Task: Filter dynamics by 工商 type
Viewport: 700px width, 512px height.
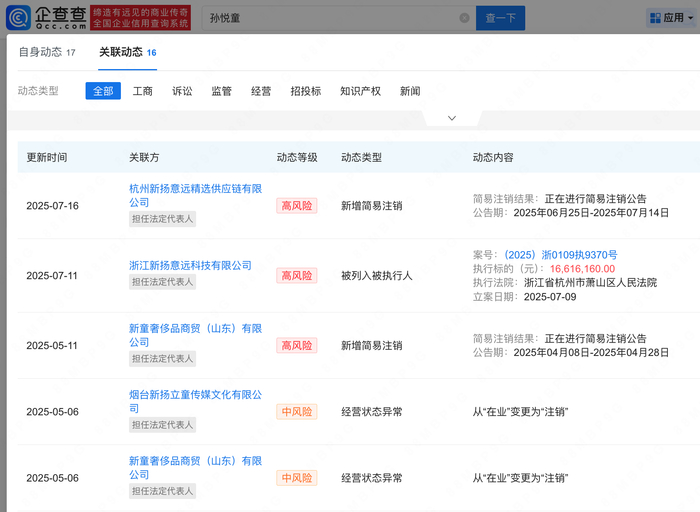Action: (x=143, y=91)
